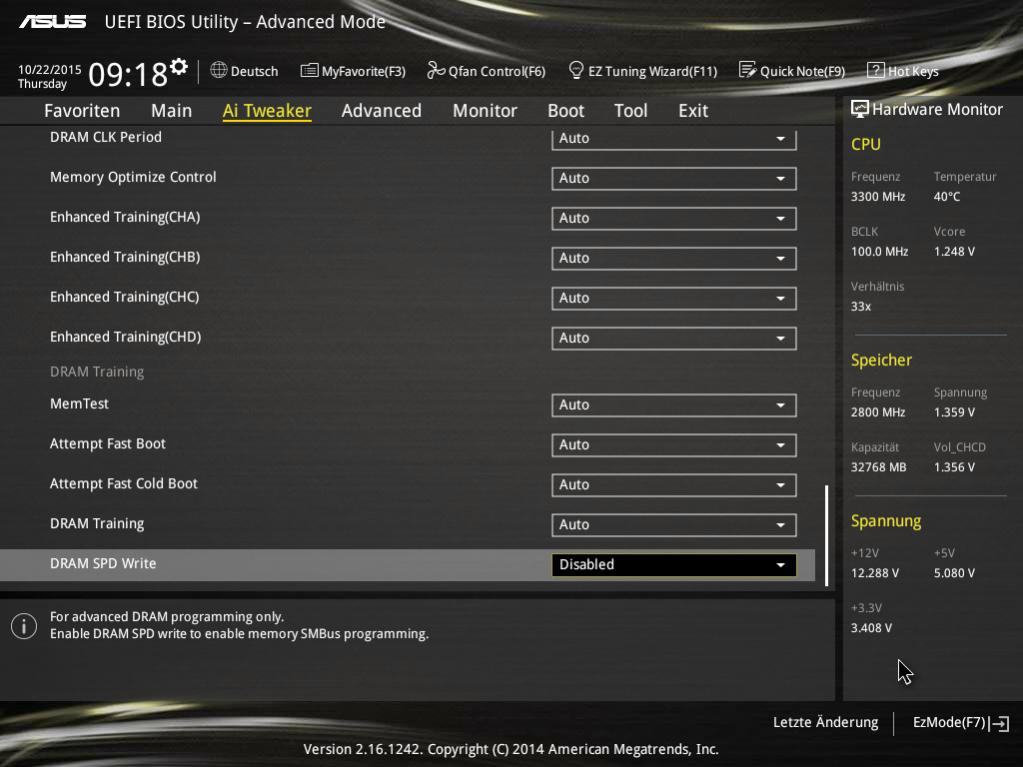Open the DRAM SPD Write dropdown
Screen dimensions: 1023x767
(673, 565)
